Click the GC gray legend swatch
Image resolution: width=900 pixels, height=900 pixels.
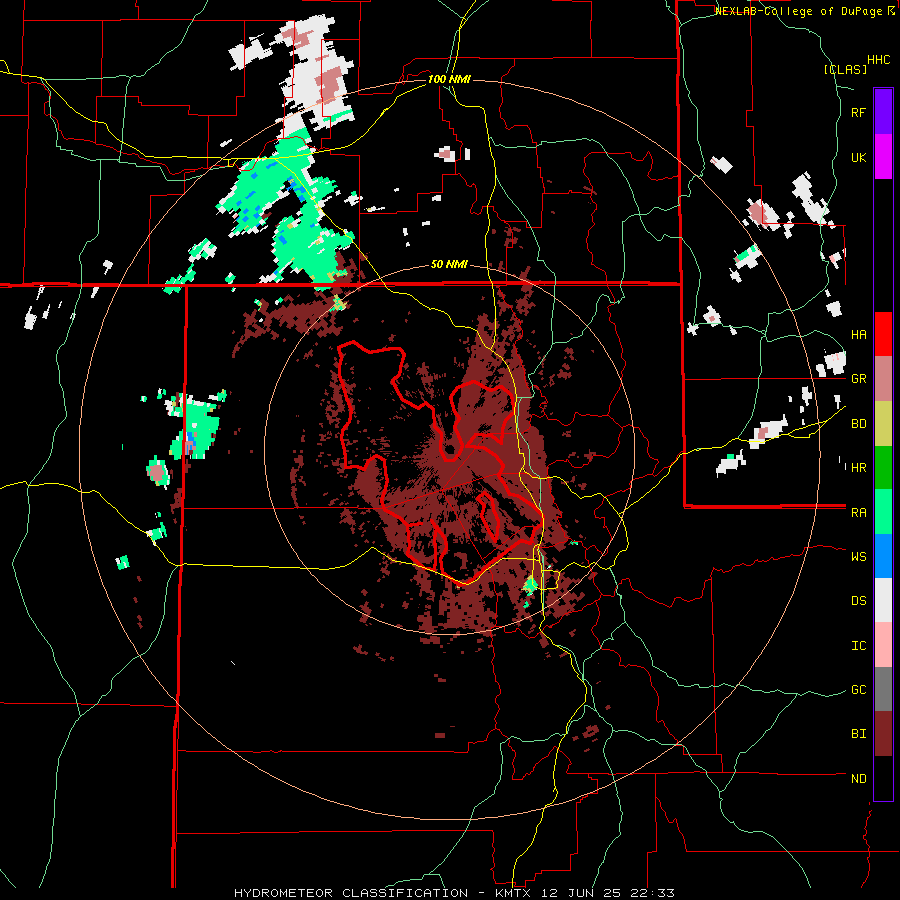click(883, 689)
